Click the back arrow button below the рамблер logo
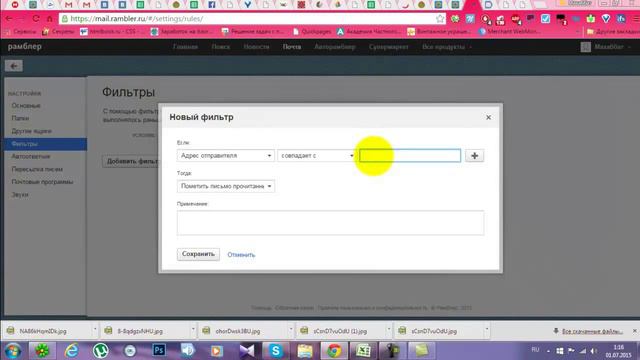The width and height of the screenshot is (640, 360). [14, 66]
